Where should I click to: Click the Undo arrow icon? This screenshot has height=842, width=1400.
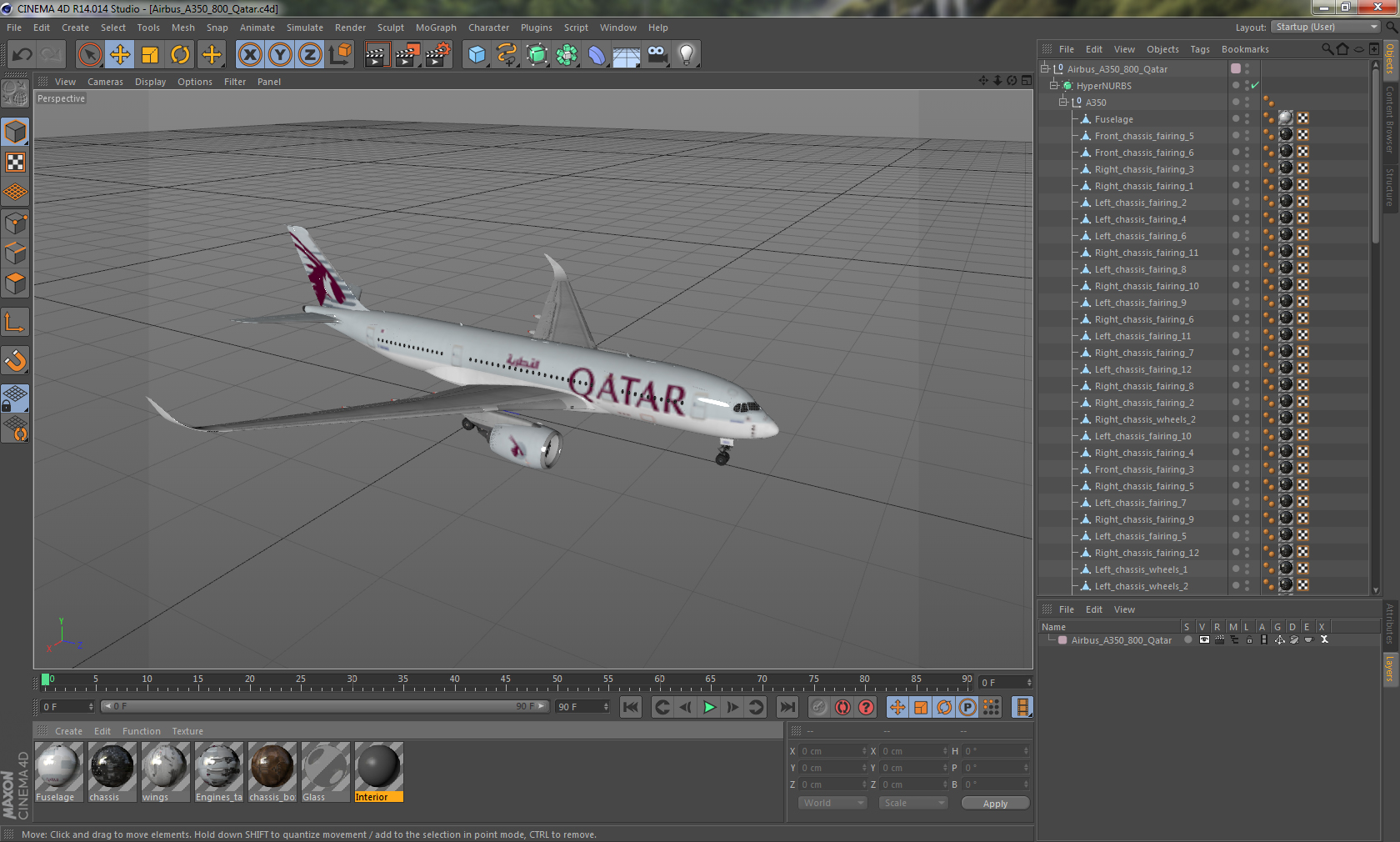pyautogui.click(x=22, y=55)
